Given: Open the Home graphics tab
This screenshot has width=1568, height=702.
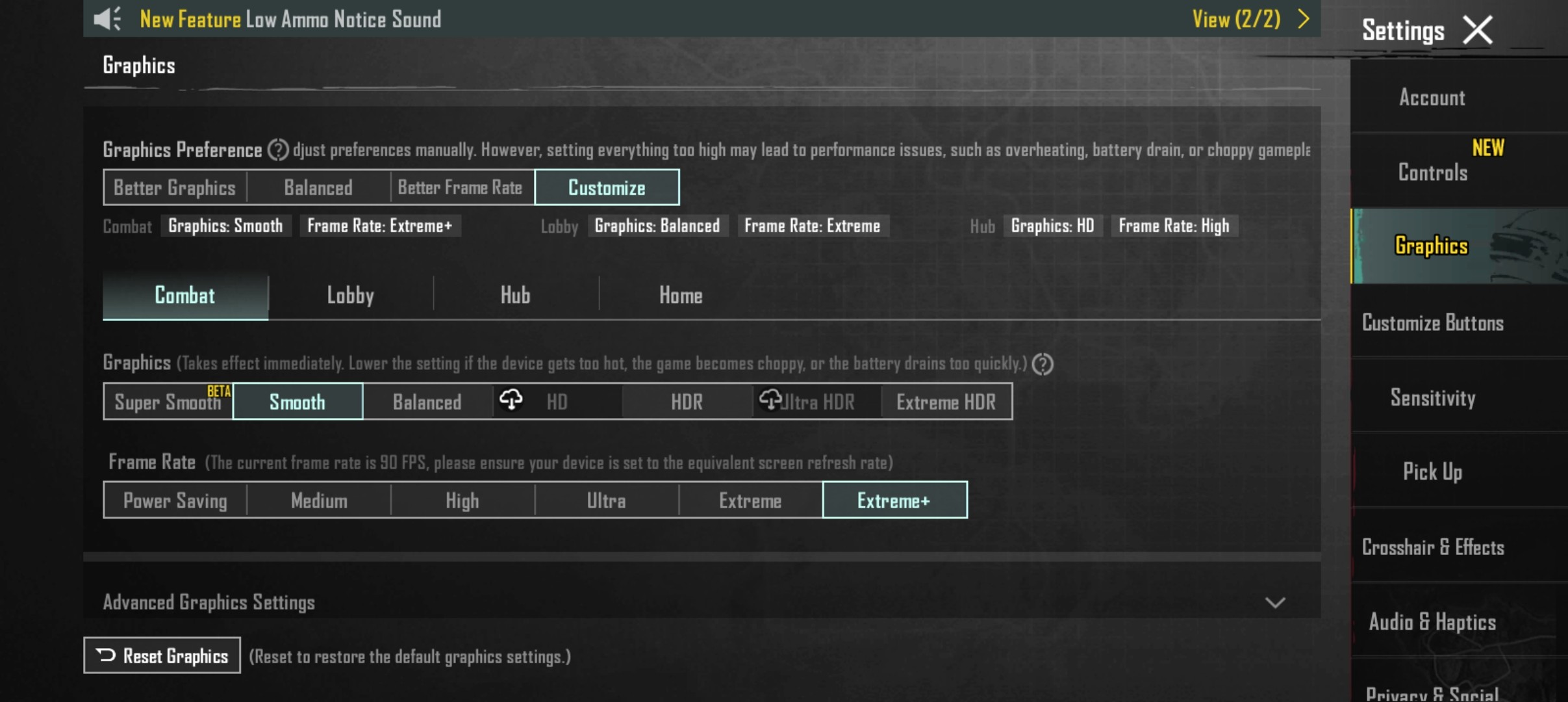Looking at the screenshot, I should [680, 296].
